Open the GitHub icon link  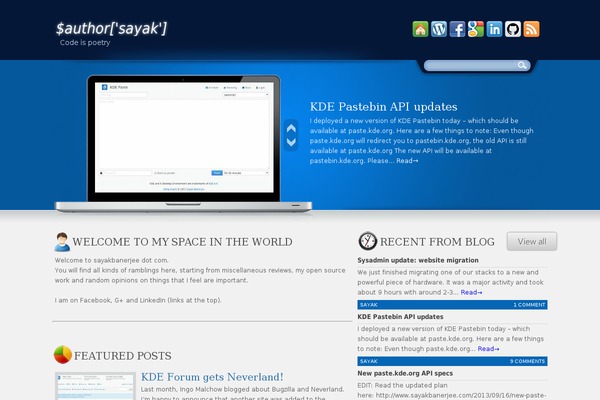pyautogui.click(x=513, y=29)
